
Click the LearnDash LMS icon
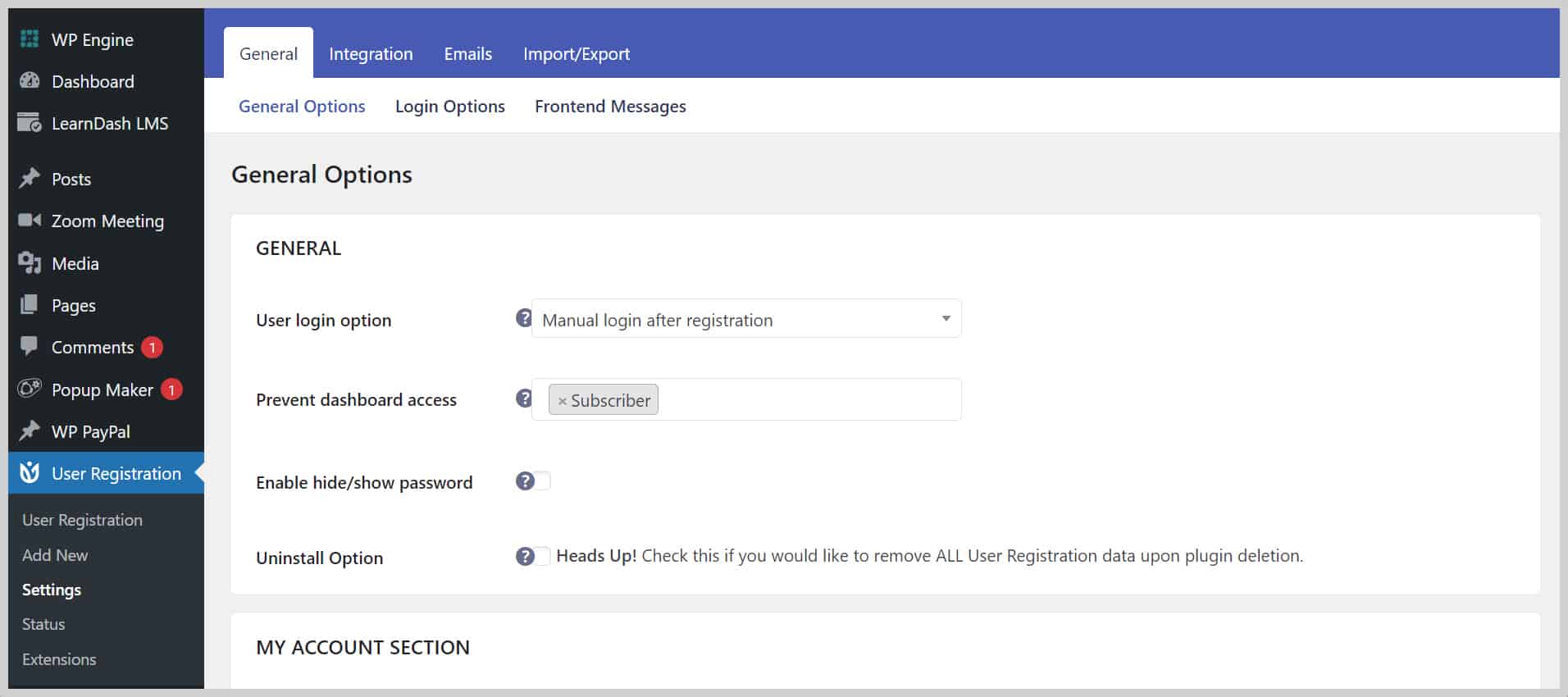click(30, 122)
